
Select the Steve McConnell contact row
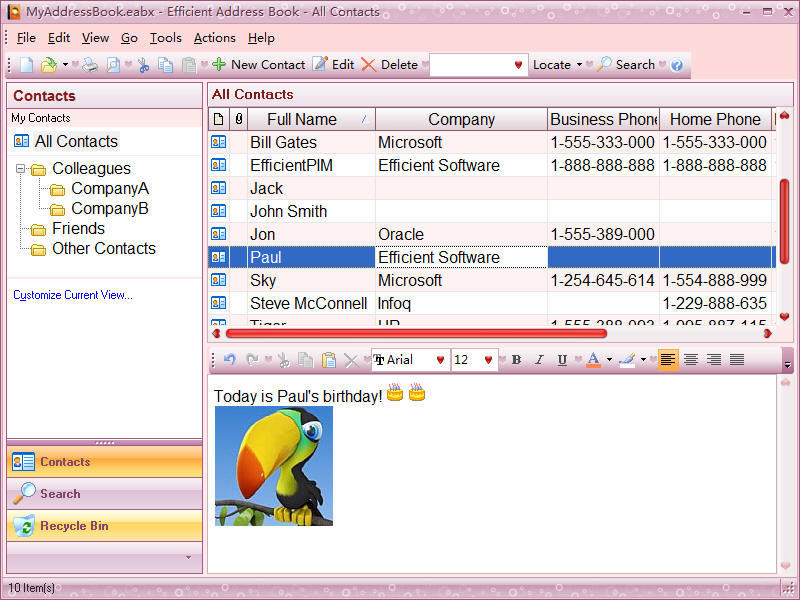pos(492,303)
